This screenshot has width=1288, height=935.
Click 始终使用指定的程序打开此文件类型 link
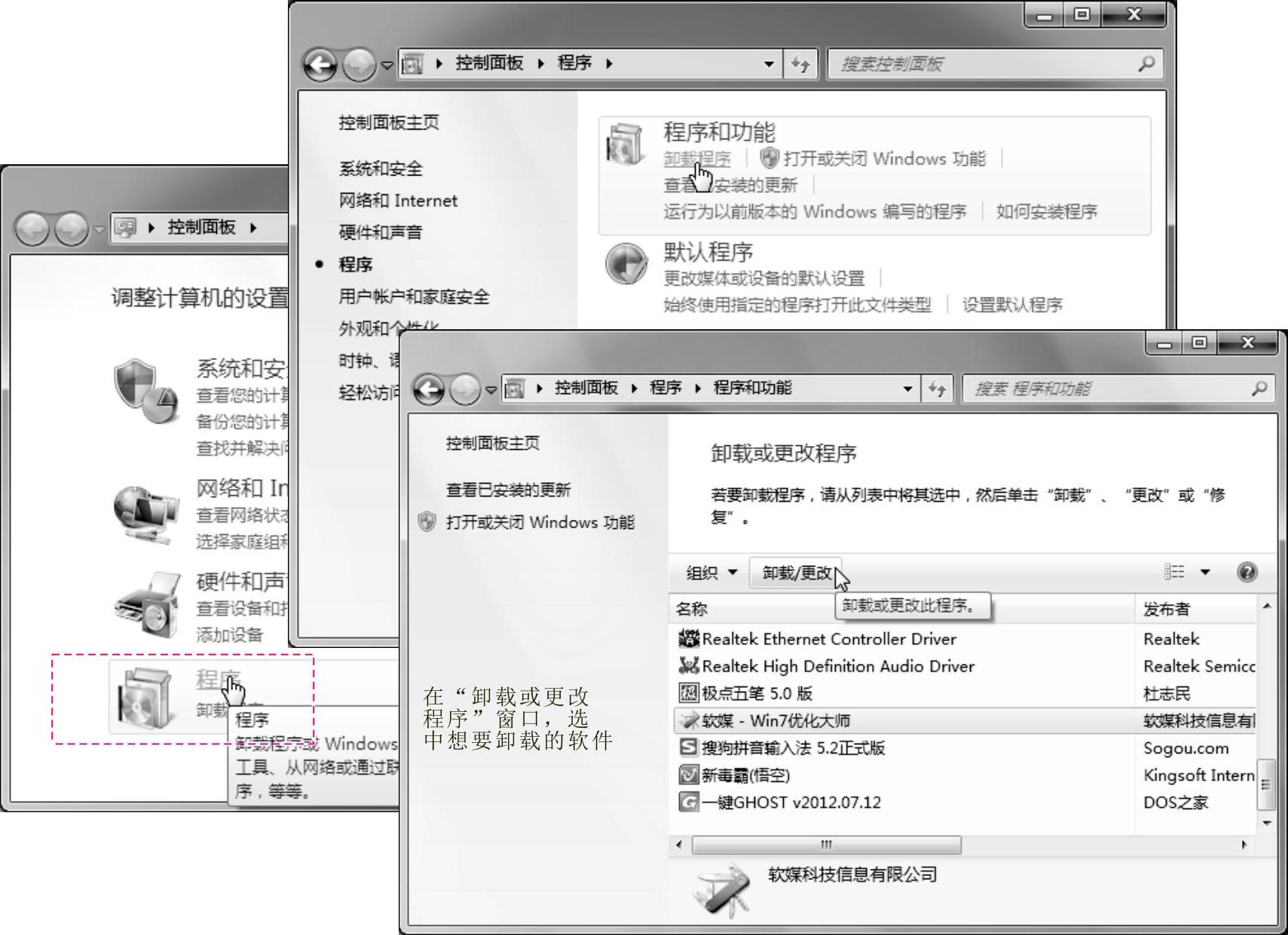797,305
